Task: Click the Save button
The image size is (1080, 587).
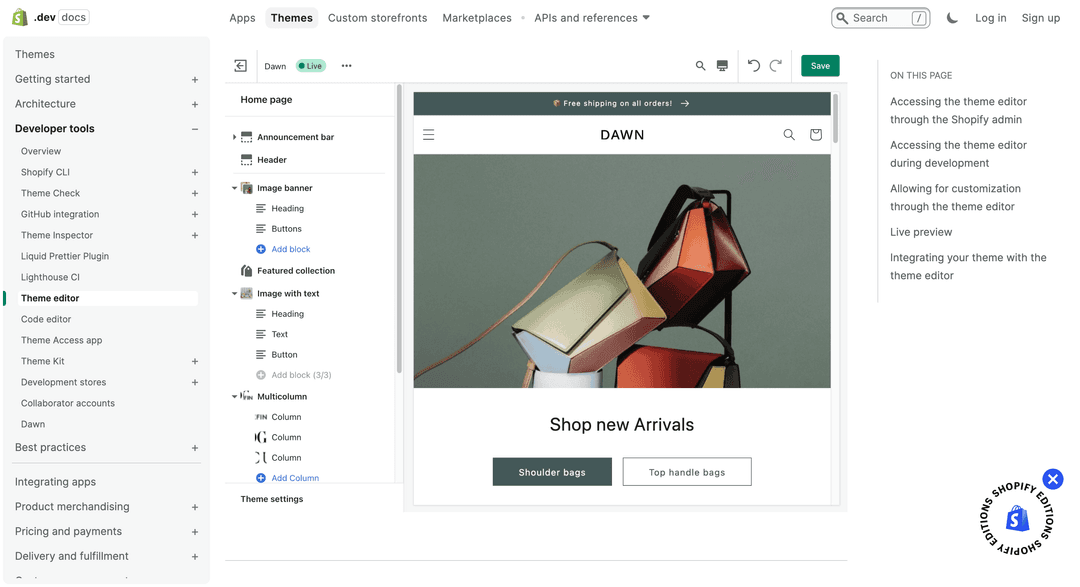Action: click(820, 65)
